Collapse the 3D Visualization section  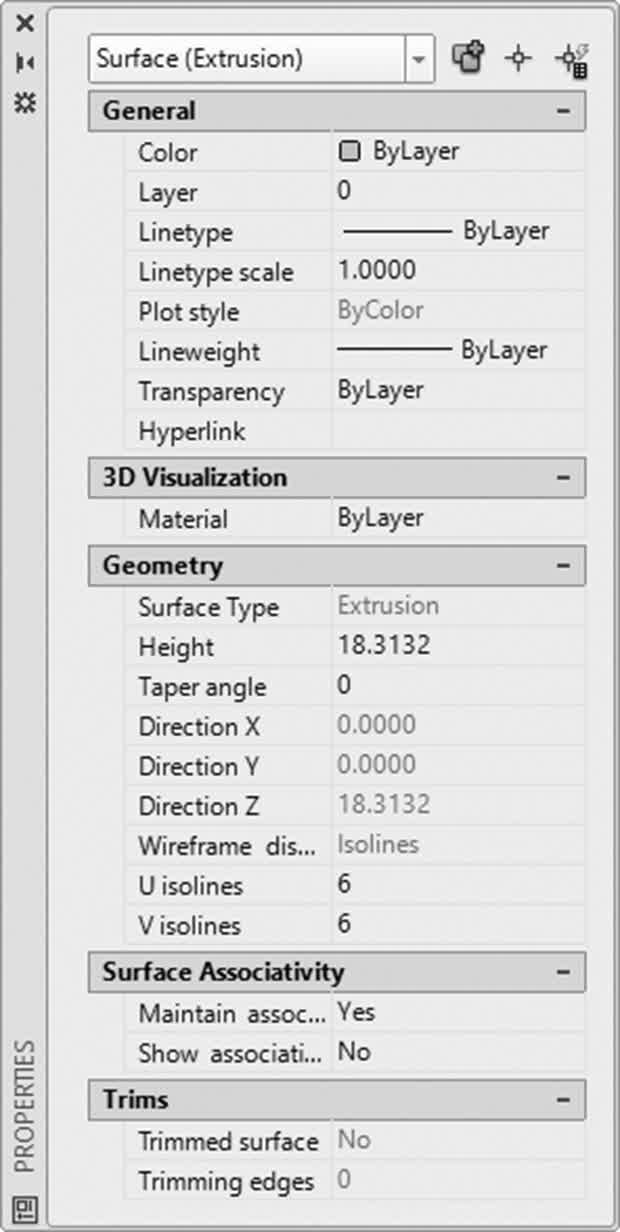(x=563, y=477)
